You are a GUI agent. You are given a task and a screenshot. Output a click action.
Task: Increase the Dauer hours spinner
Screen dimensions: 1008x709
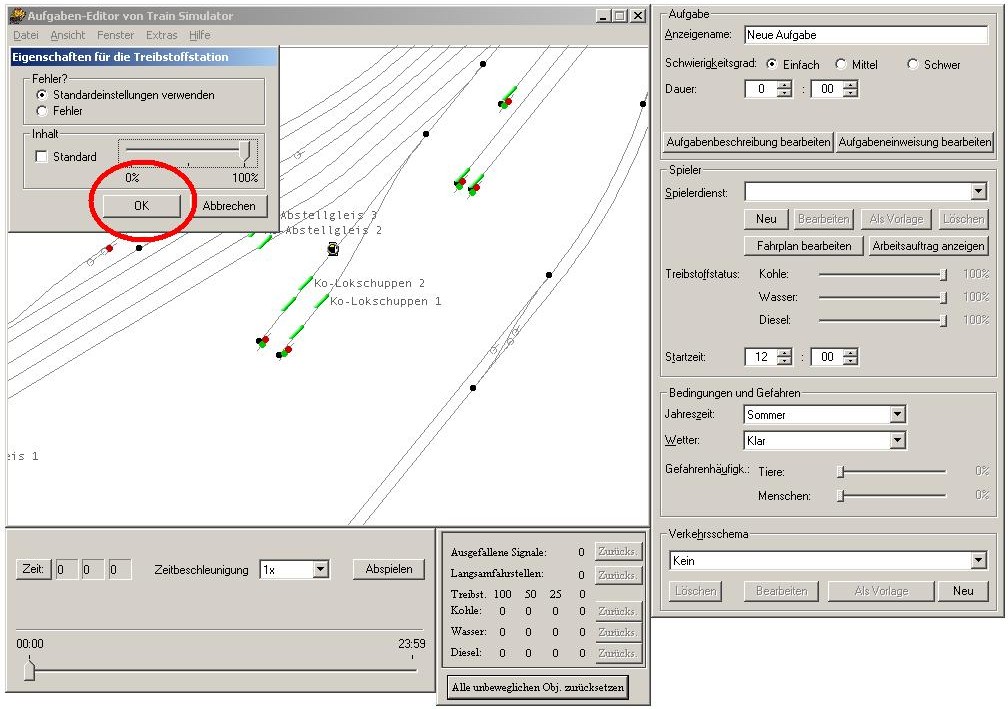pyautogui.click(x=784, y=84)
